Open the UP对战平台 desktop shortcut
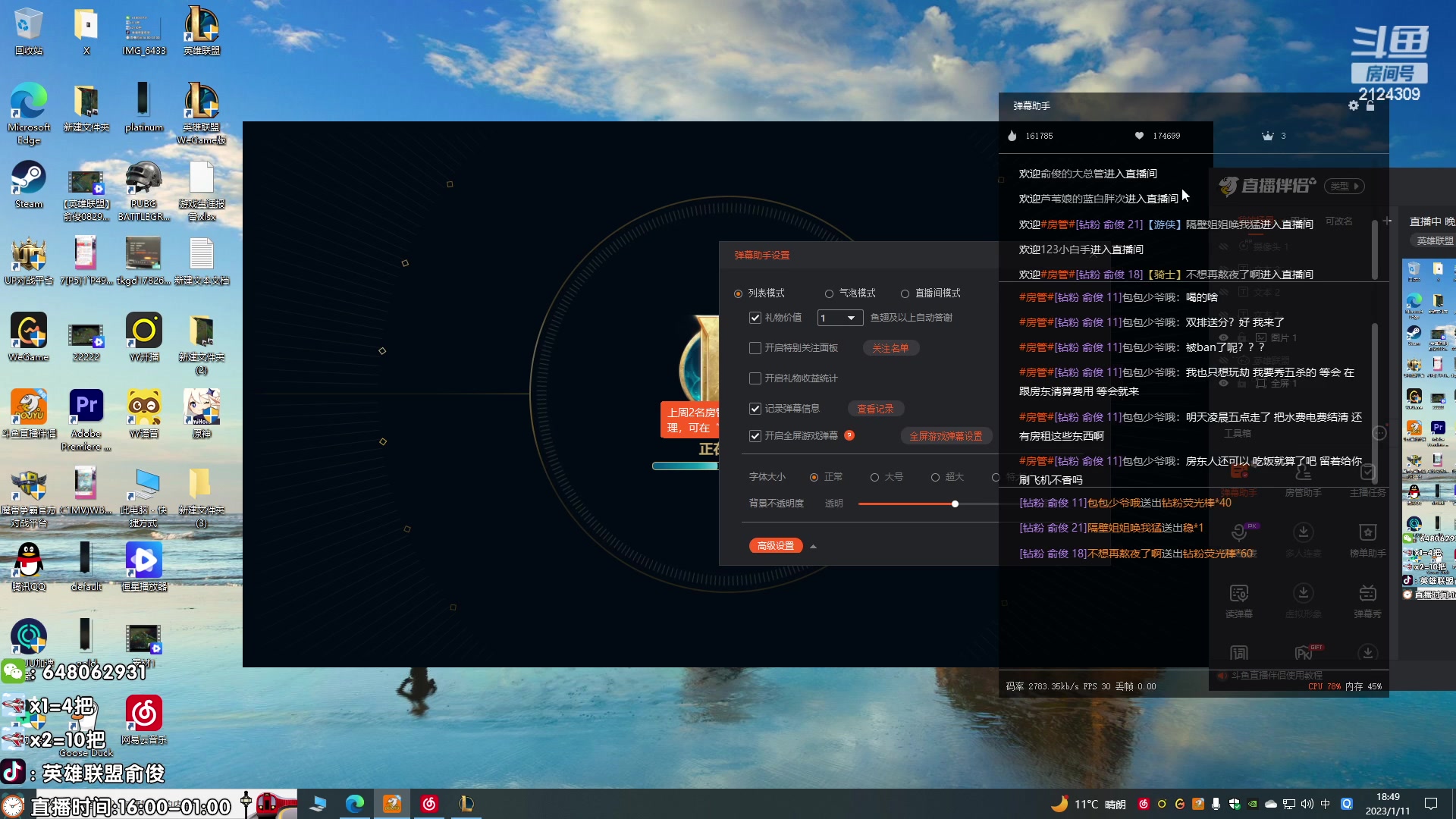This screenshot has width=1456, height=819. (29, 261)
